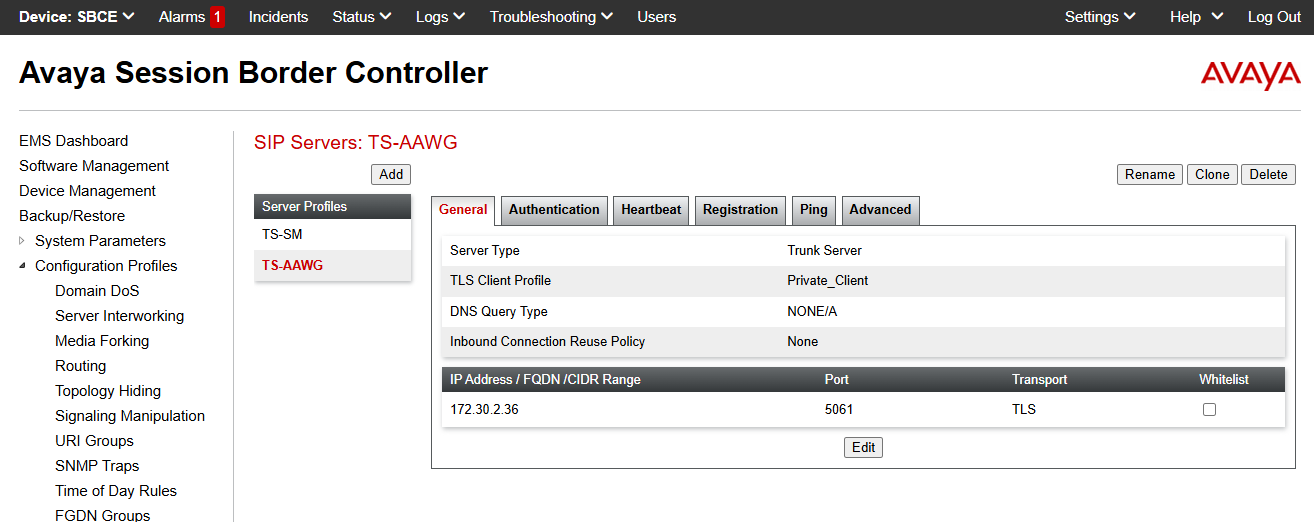Switch to the Authentication tab
The height and width of the screenshot is (522, 1314).
pyautogui.click(x=554, y=210)
